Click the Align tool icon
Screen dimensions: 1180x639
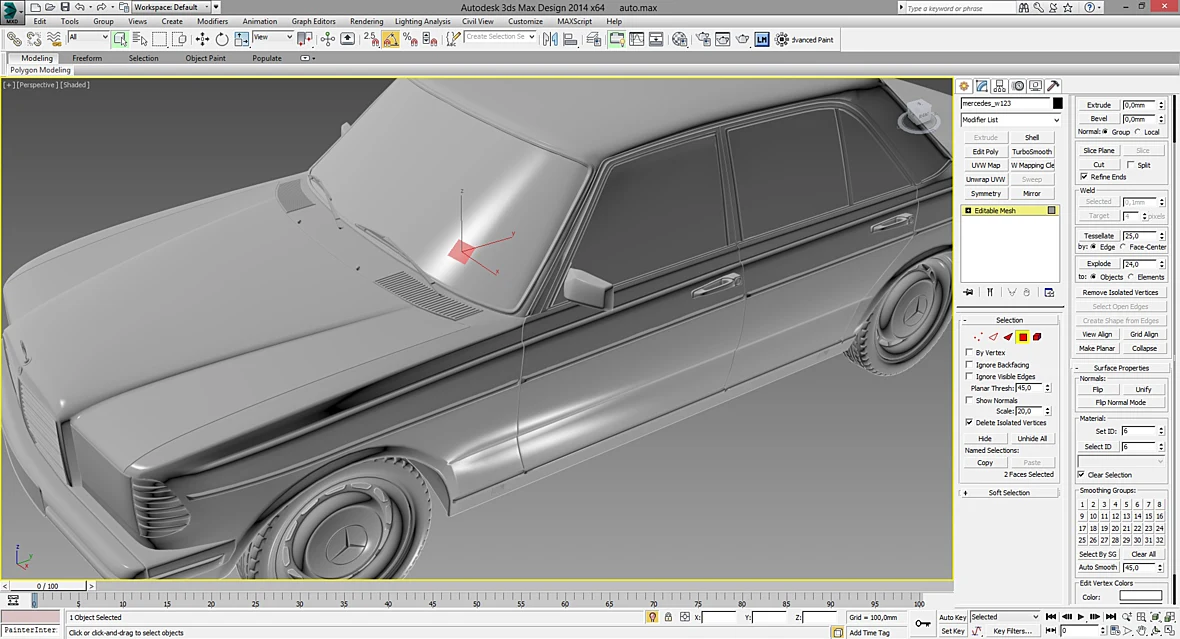coord(570,39)
